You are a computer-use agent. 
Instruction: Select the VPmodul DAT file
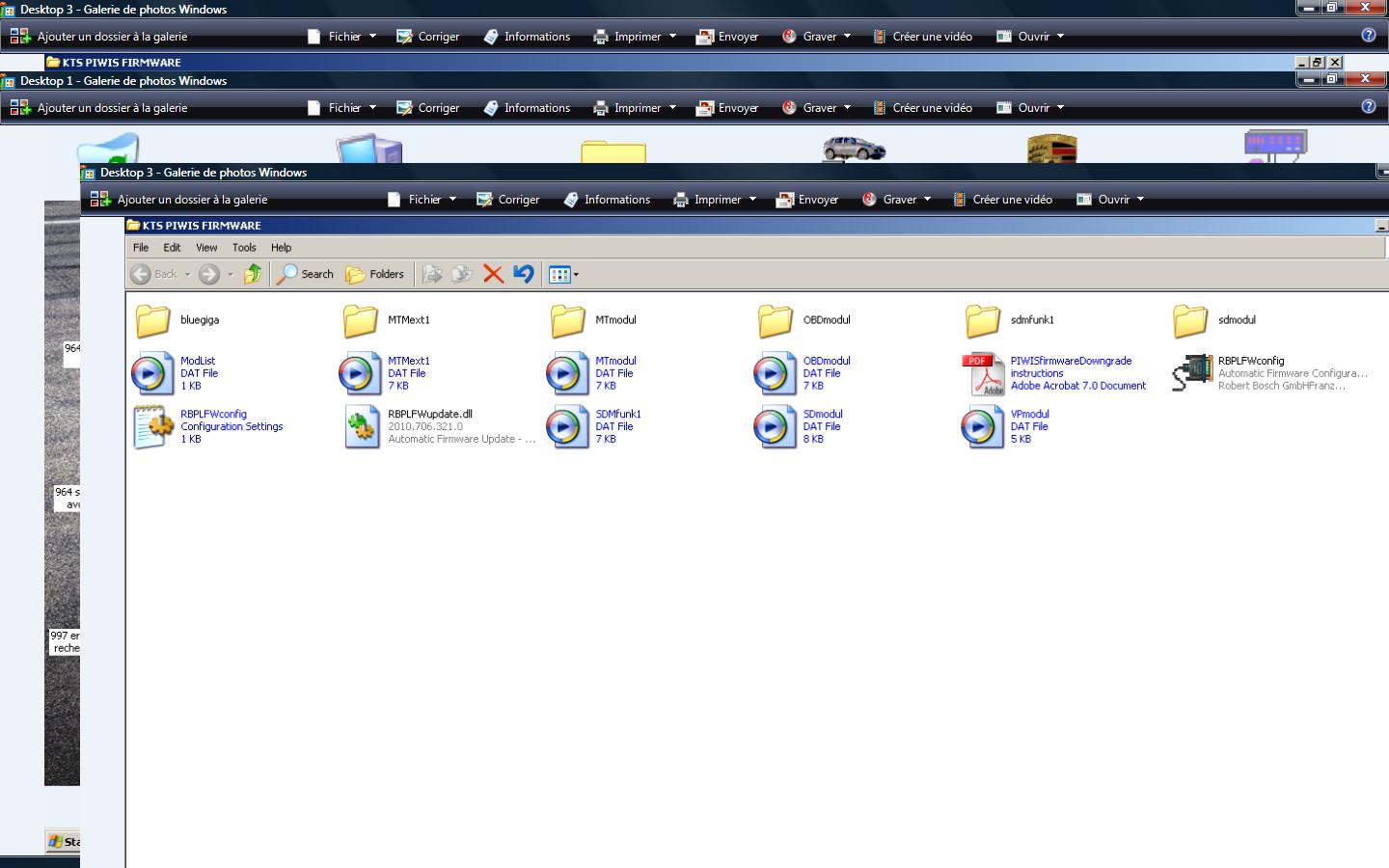(983, 426)
